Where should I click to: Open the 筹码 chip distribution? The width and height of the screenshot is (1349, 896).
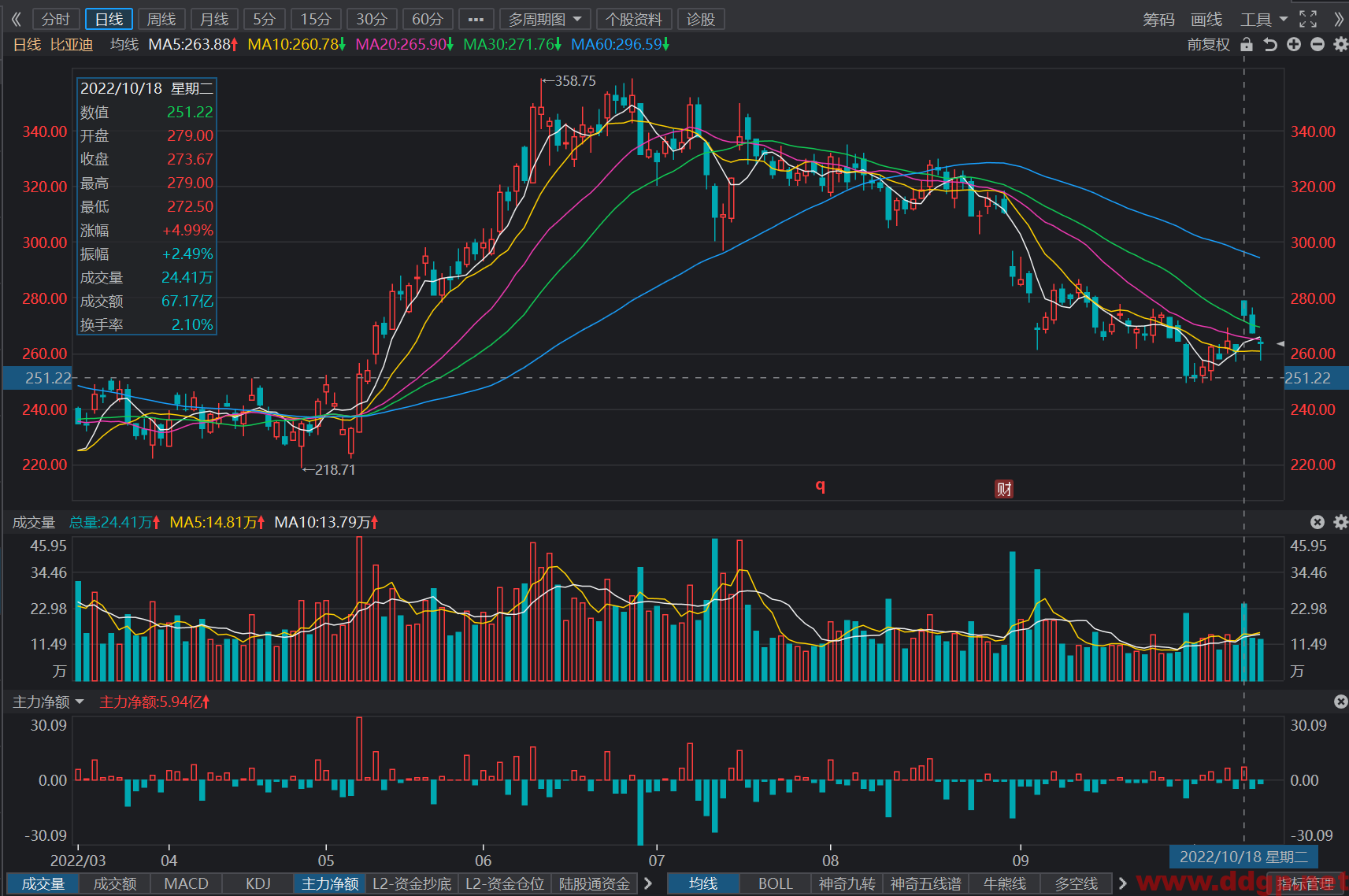pyautogui.click(x=1158, y=19)
